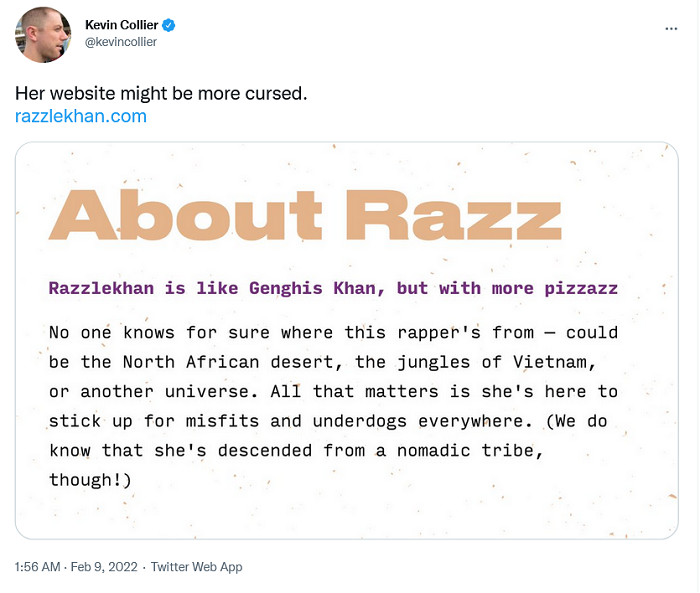Screen dimensions: 700x593
Task: Click the tweet text about cursed website
Action: pos(160,93)
